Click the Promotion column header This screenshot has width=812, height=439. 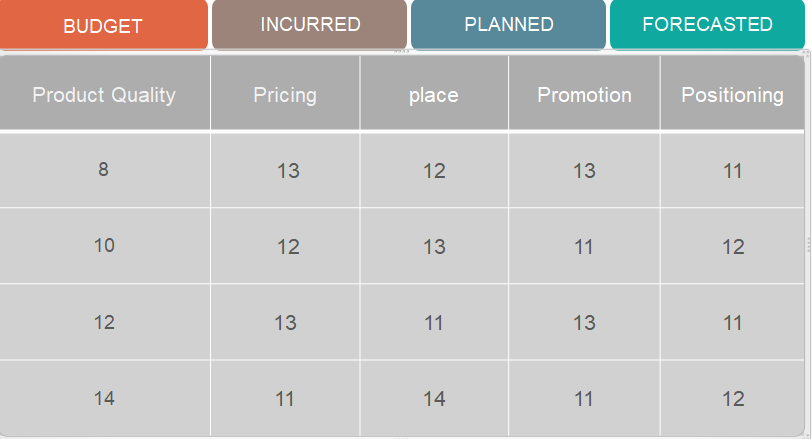584,95
